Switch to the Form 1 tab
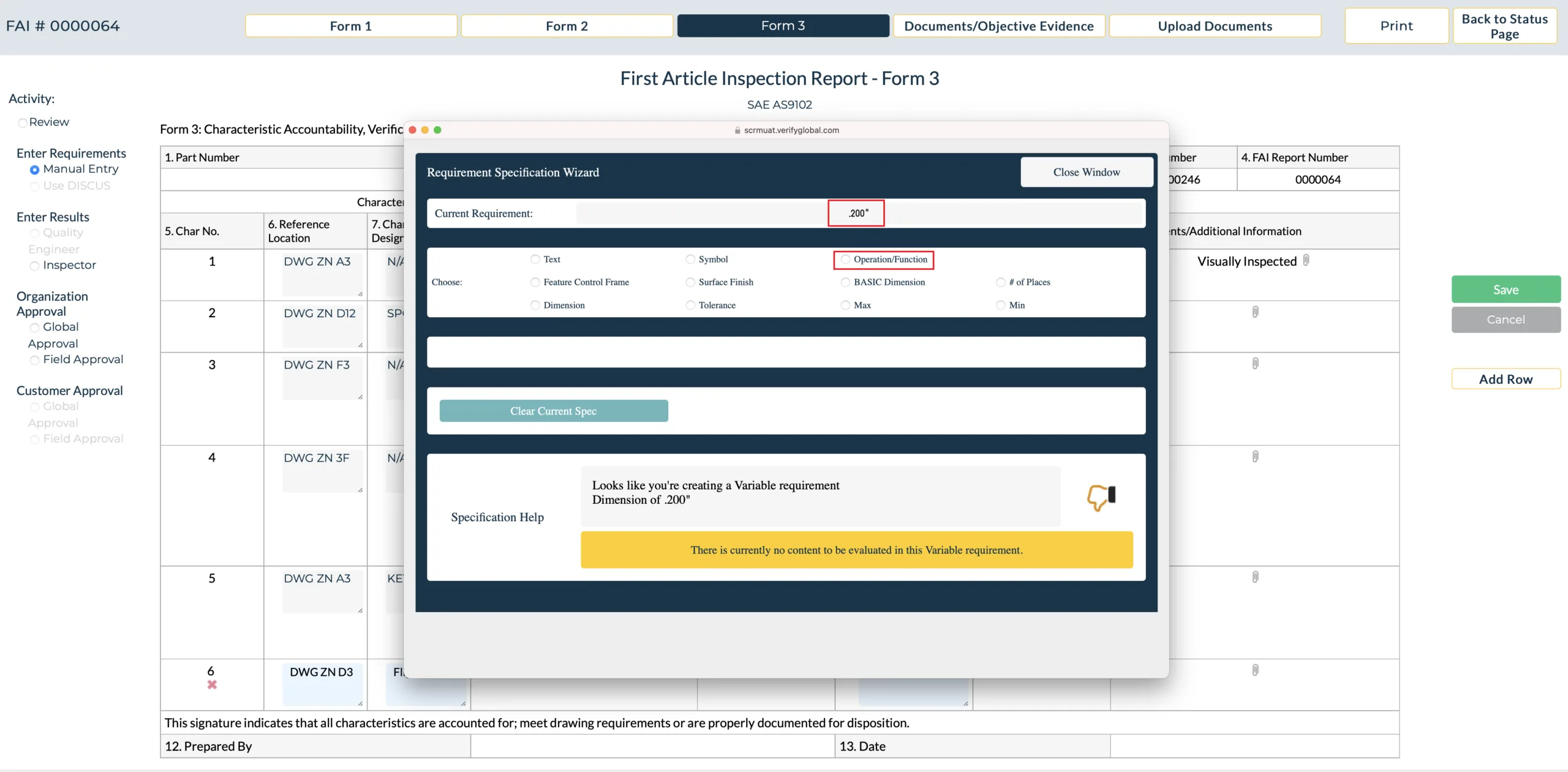The height and width of the screenshot is (772, 1568). (351, 26)
